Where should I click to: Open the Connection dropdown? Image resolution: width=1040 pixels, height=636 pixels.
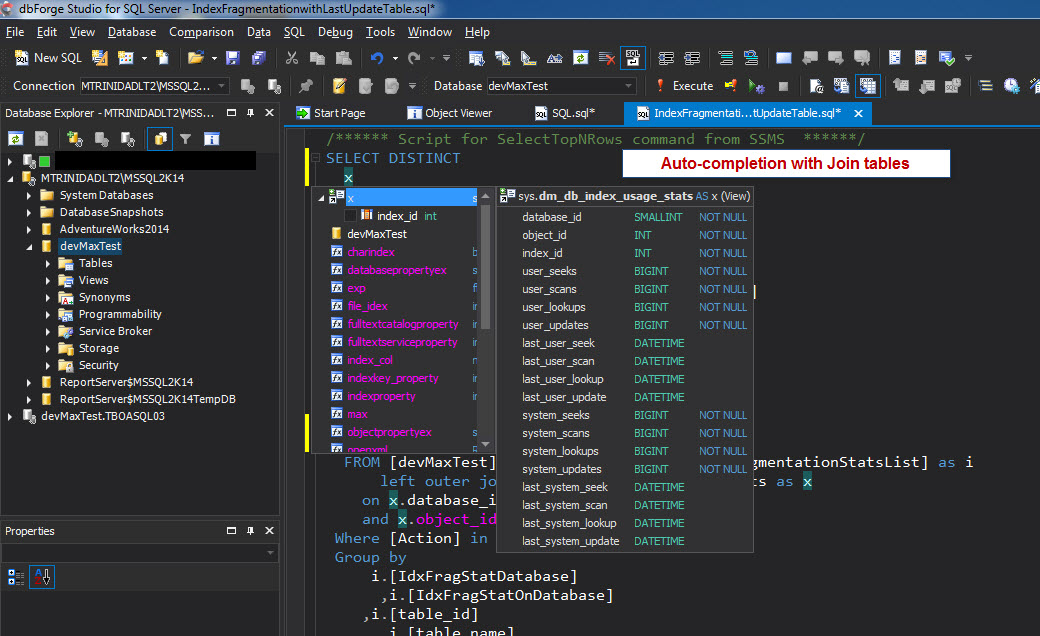click(x=222, y=86)
